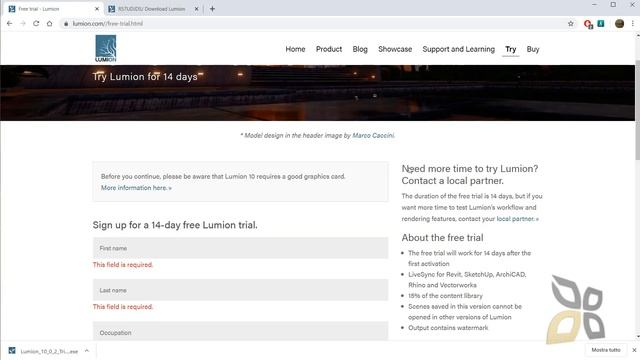The width and height of the screenshot is (640, 360).
Task: Click the 'About the free trial' heading
Action: tap(442, 238)
